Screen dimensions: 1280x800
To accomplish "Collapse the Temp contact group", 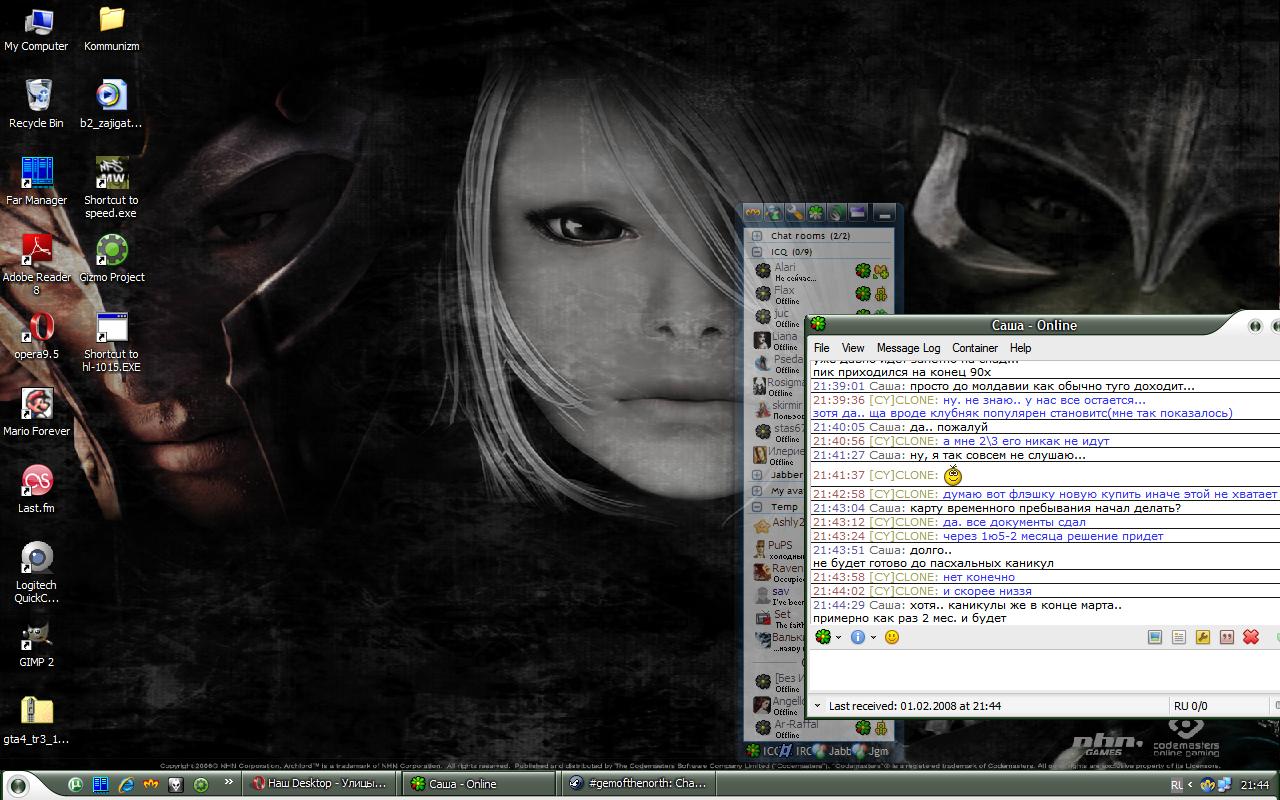I will (x=757, y=507).
